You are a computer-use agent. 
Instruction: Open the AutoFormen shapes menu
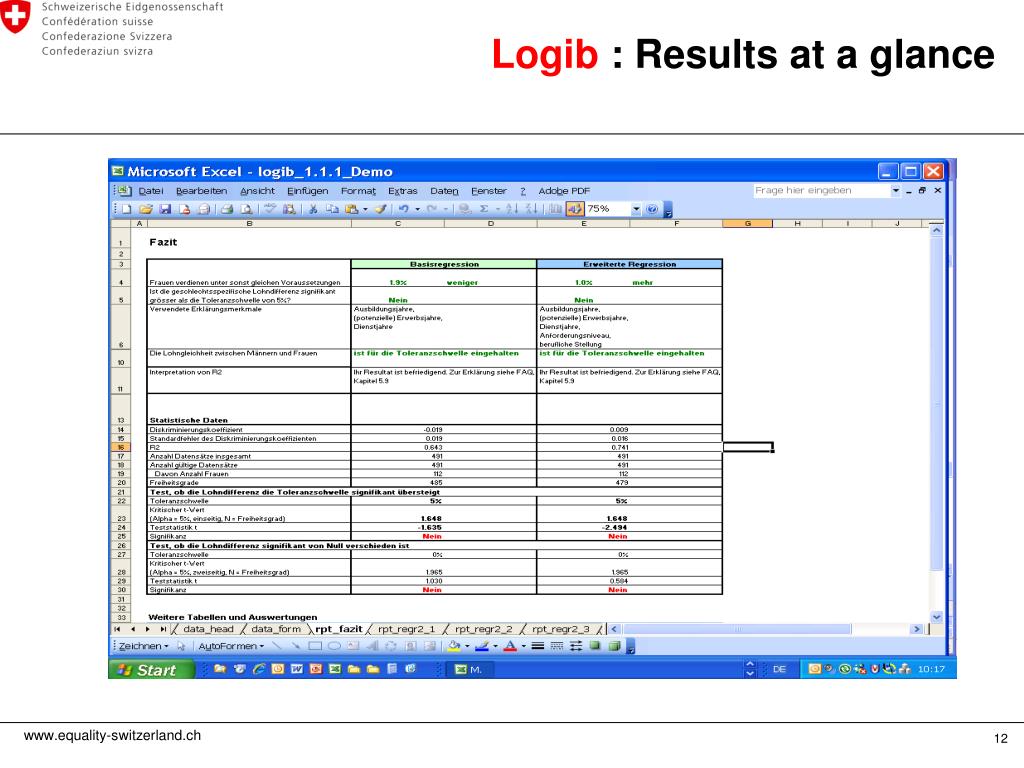(232, 646)
